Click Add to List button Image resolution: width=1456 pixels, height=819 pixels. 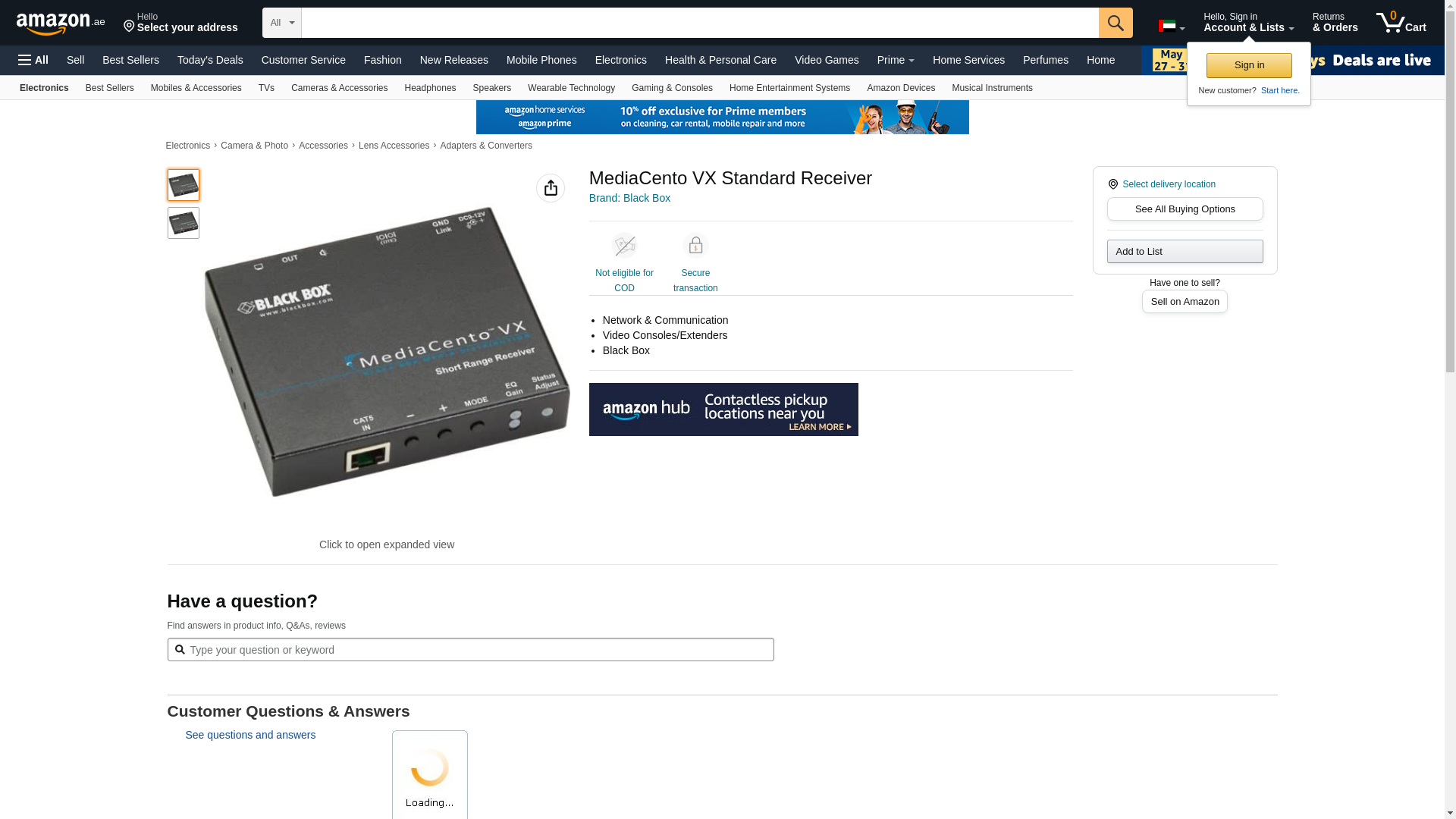1184,252
